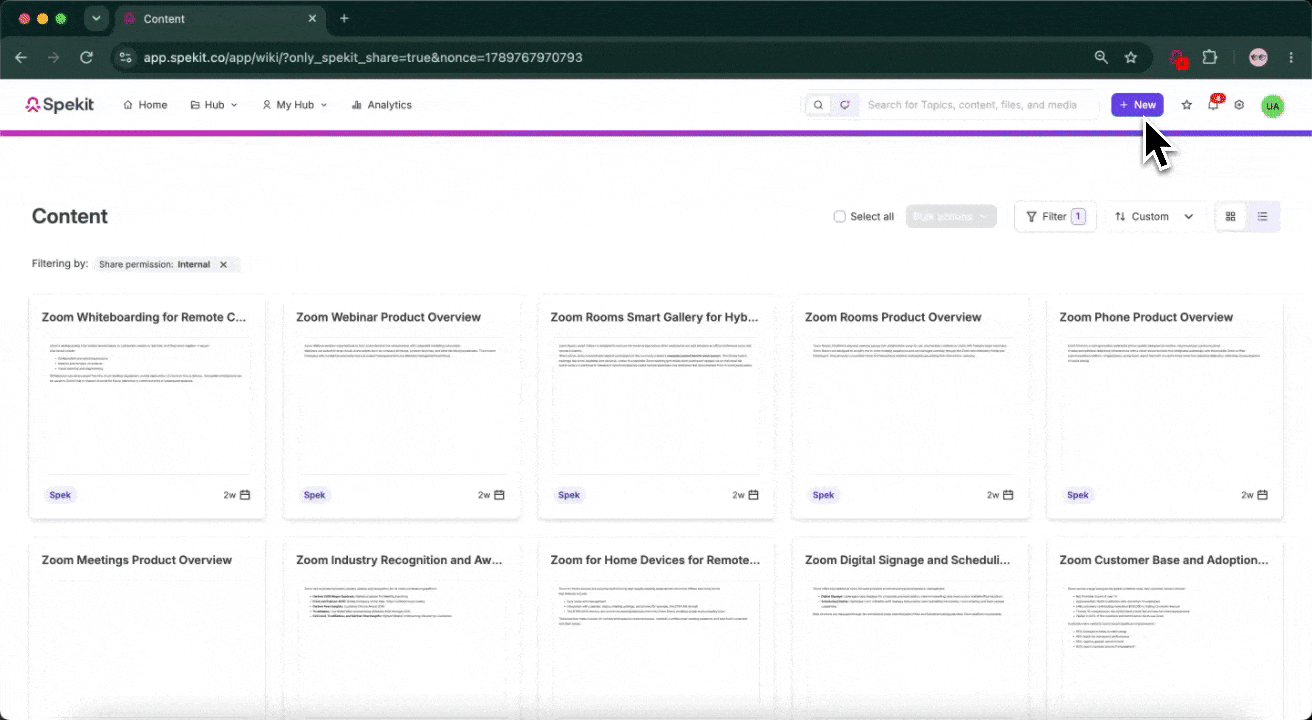The image size is (1312, 720).
Task: Open Spekit settings gear
Action: pyautogui.click(x=1239, y=105)
